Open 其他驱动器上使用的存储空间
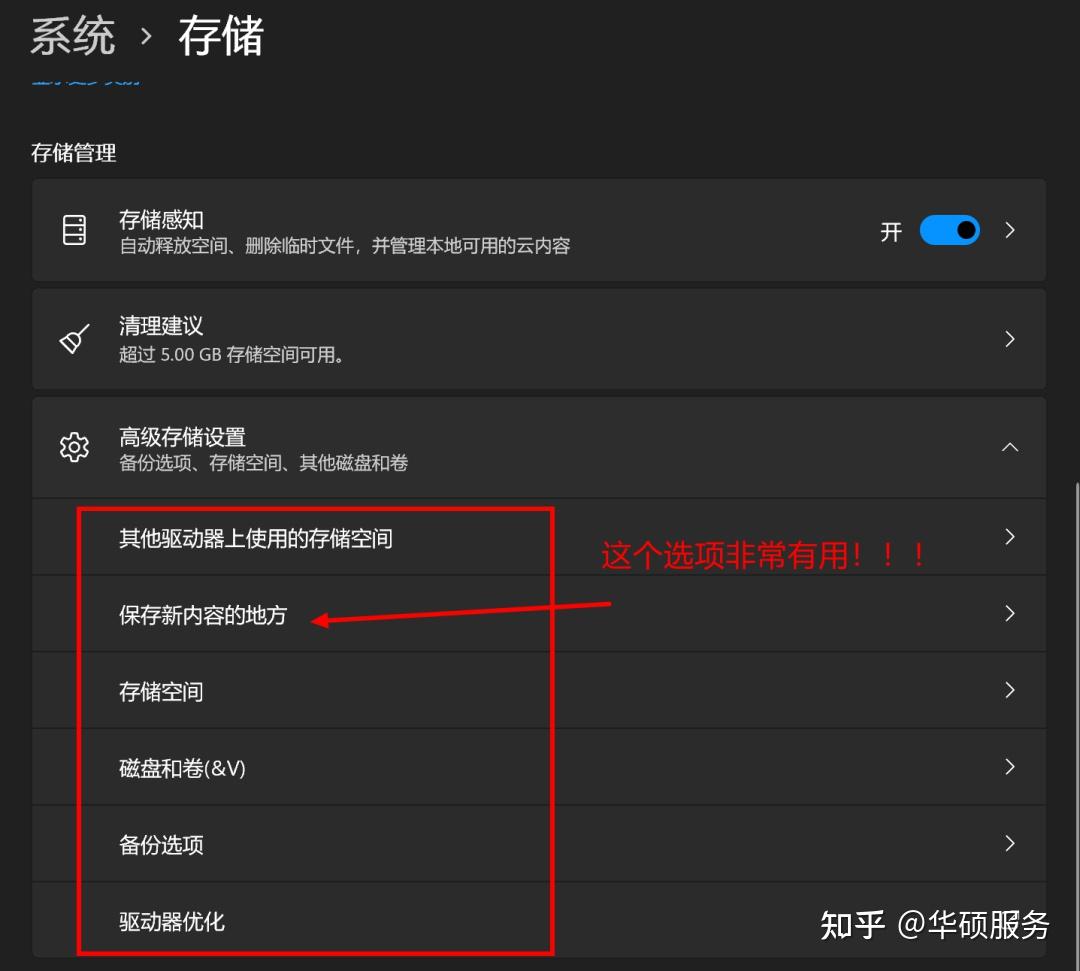 [x=539, y=537]
